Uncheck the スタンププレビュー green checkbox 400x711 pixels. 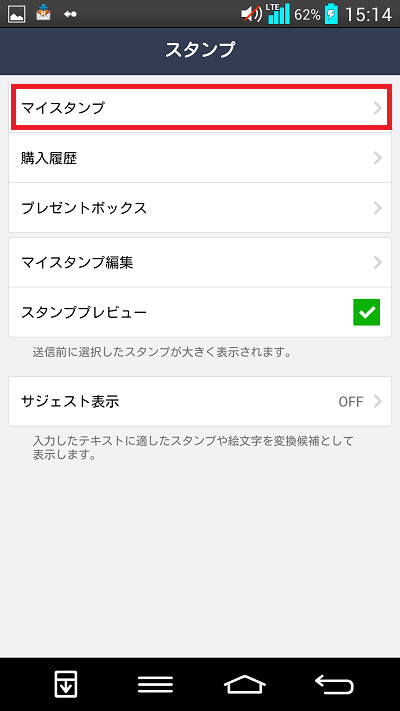point(366,312)
